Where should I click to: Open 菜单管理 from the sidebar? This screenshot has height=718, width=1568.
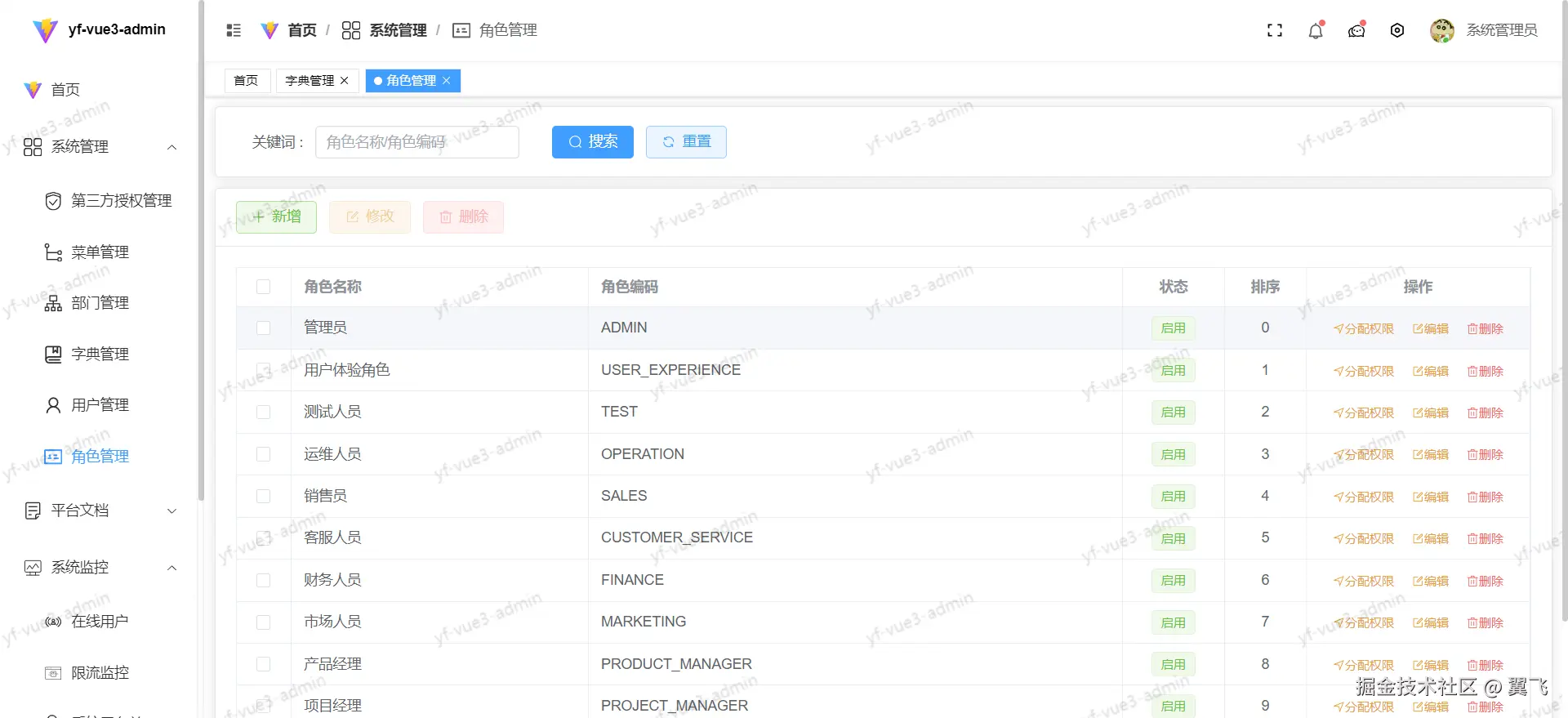point(100,252)
